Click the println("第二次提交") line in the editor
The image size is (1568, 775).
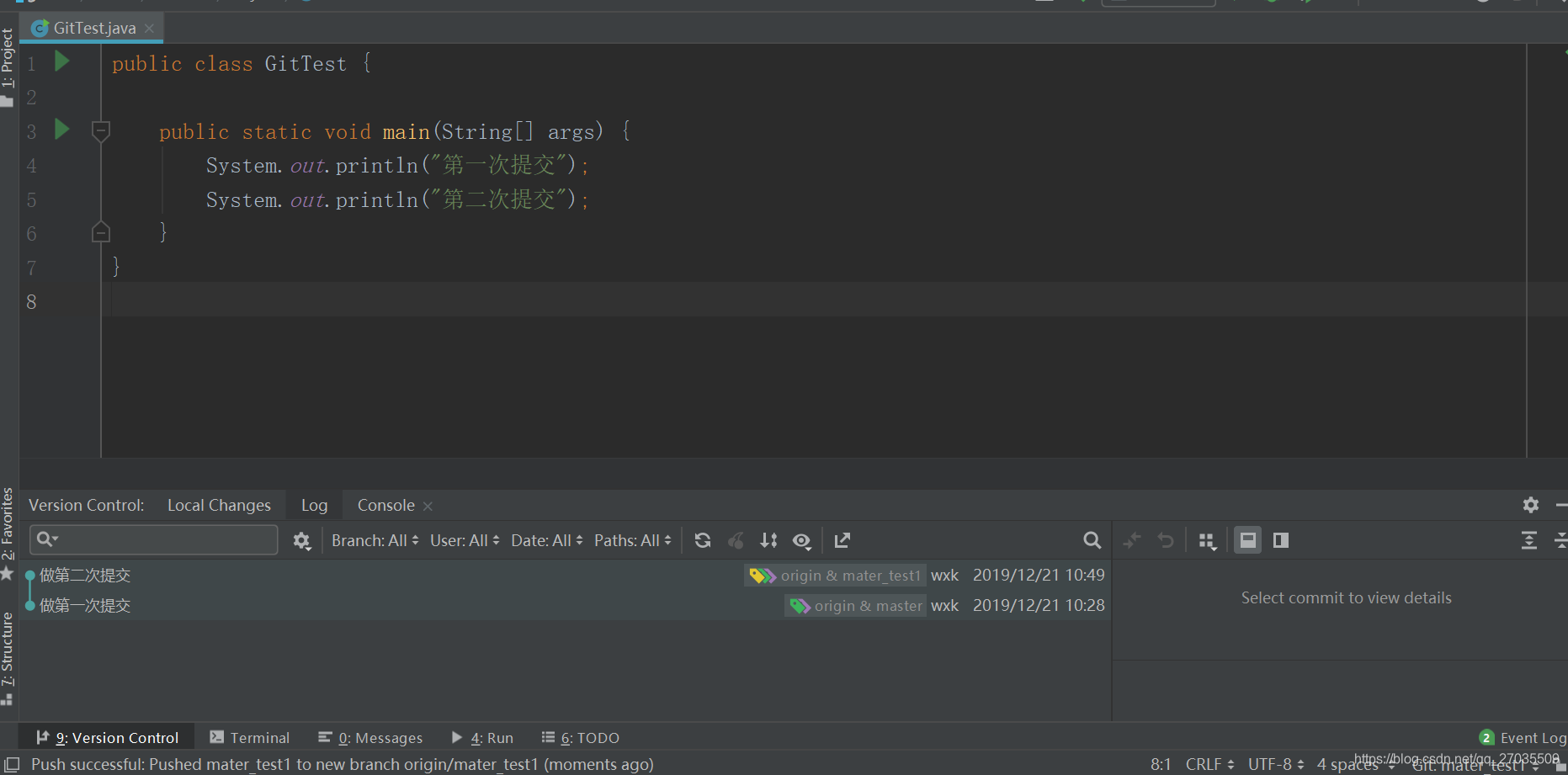pyautogui.click(x=396, y=199)
